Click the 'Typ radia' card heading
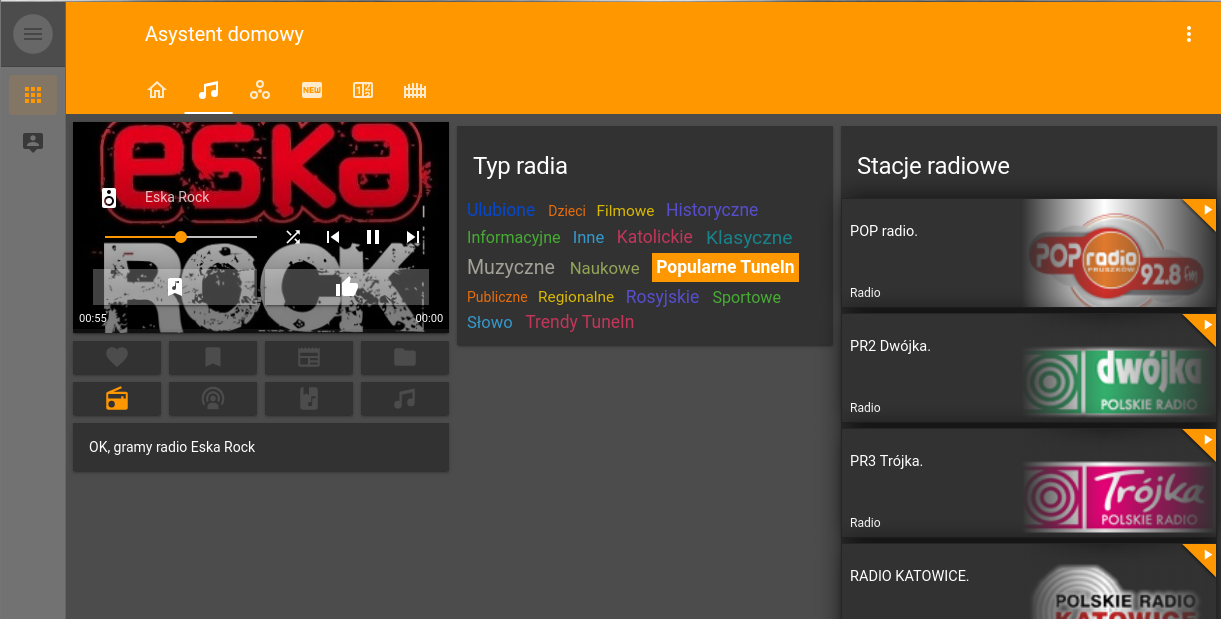 (x=520, y=166)
